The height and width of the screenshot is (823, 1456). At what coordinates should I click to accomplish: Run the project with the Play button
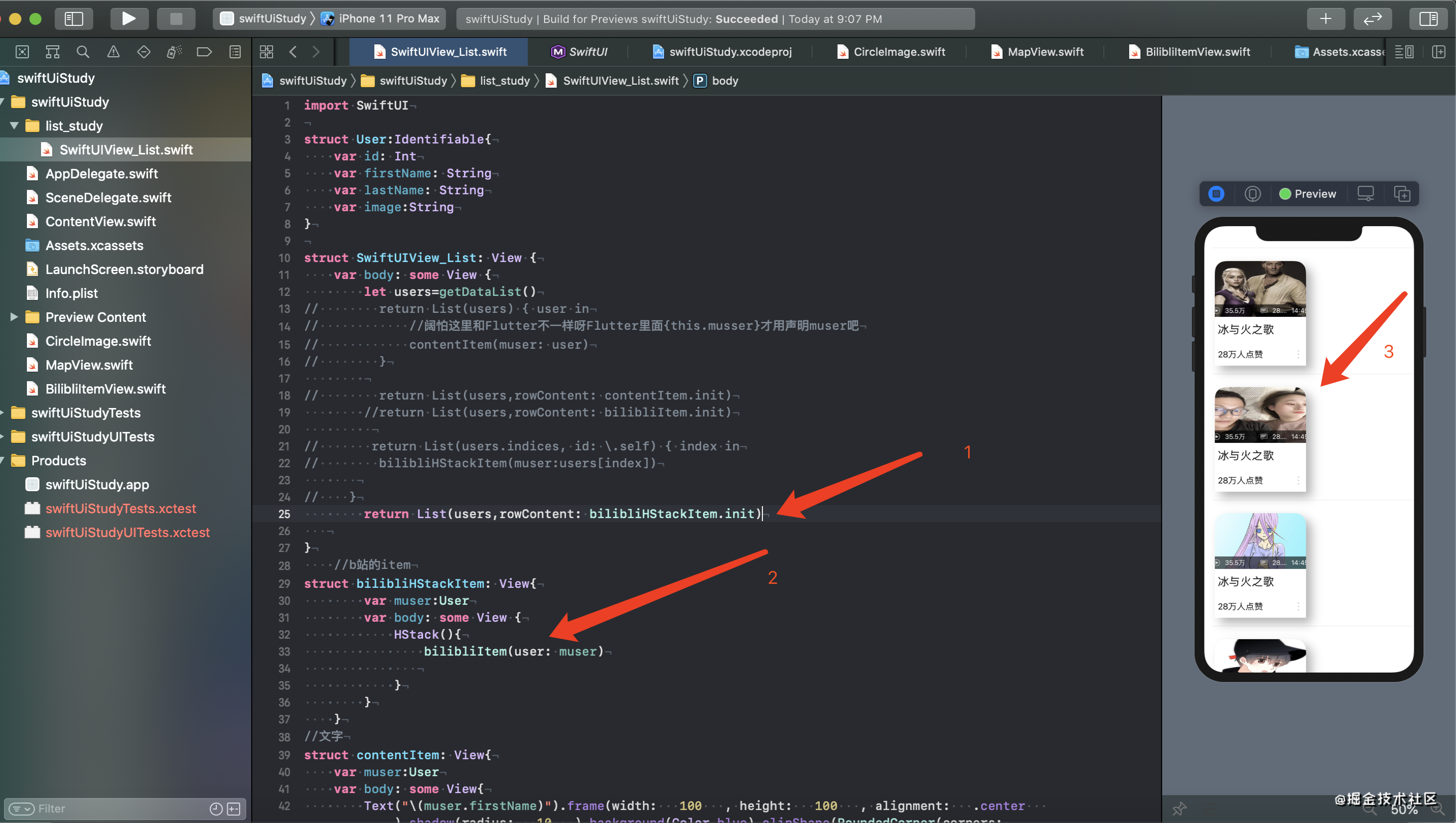pyautogui.click(x=128, y=18)
